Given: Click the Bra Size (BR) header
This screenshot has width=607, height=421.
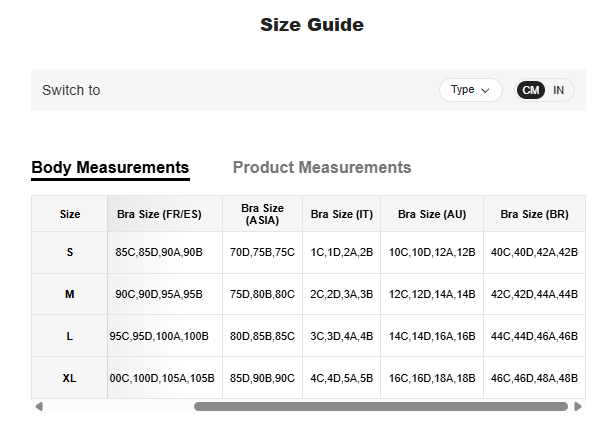Looking at the screenshot, I should [534, 214].
